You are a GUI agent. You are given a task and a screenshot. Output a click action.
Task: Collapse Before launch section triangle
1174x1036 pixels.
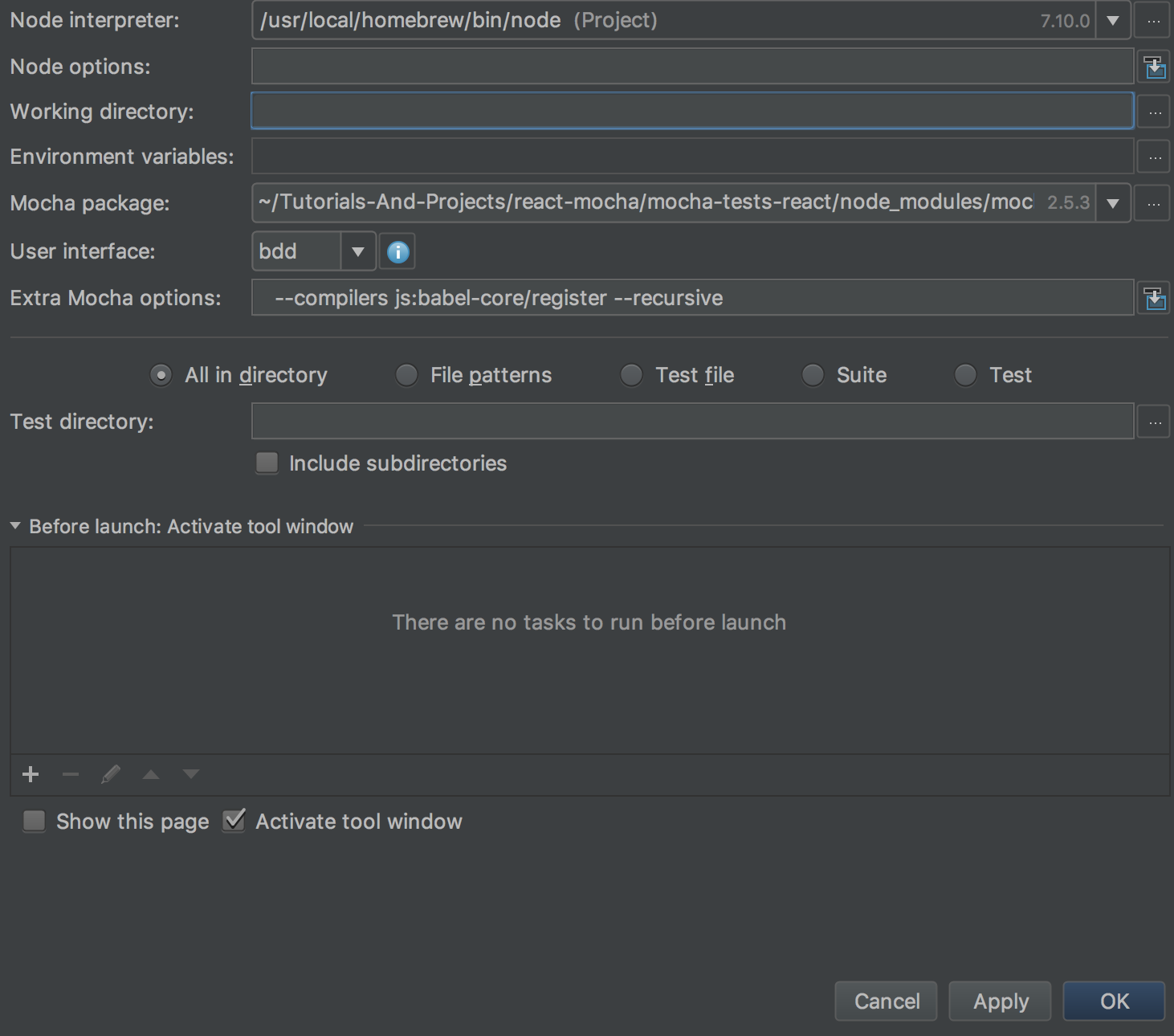click(x=15, y=526)
